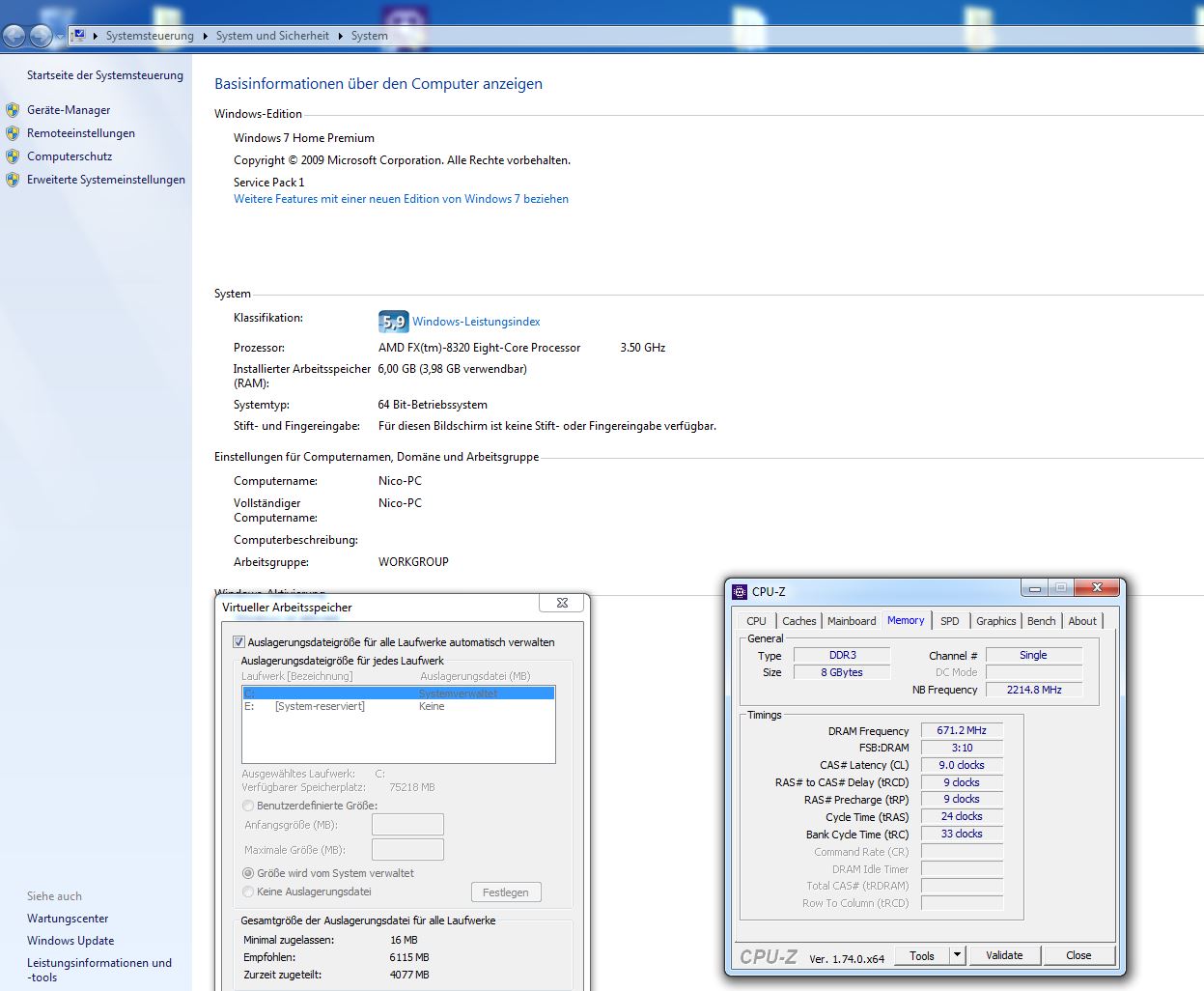Screen dimensions: 1204x991
Task: Open the Control Panel icon in address bar
Action: (x=79, y=35)
